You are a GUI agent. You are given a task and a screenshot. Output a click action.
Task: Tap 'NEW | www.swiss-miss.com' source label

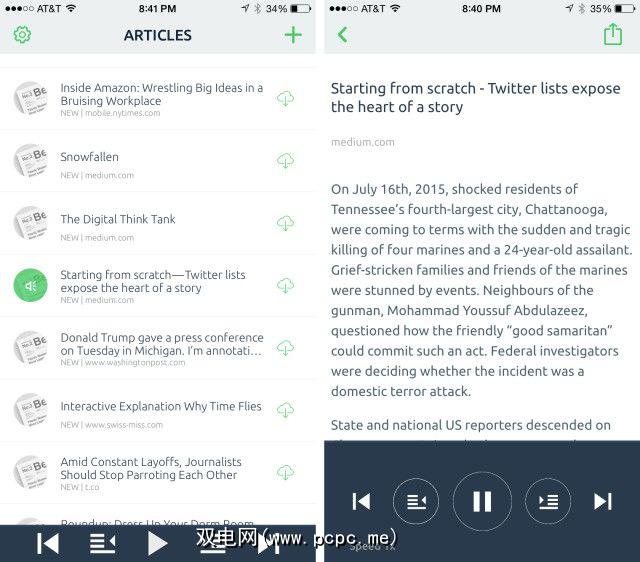point(111,425)
